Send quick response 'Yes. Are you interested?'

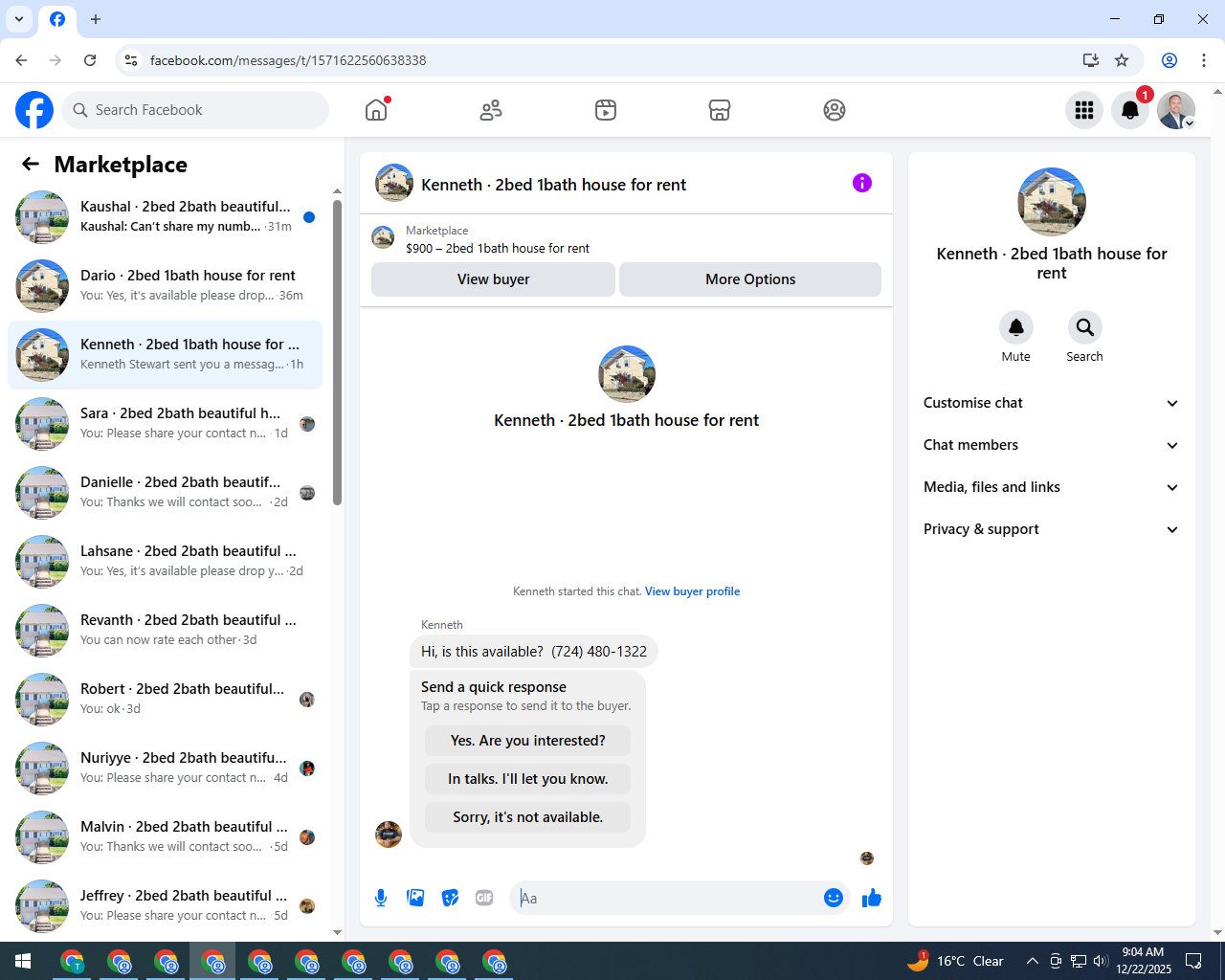point(528,741)
